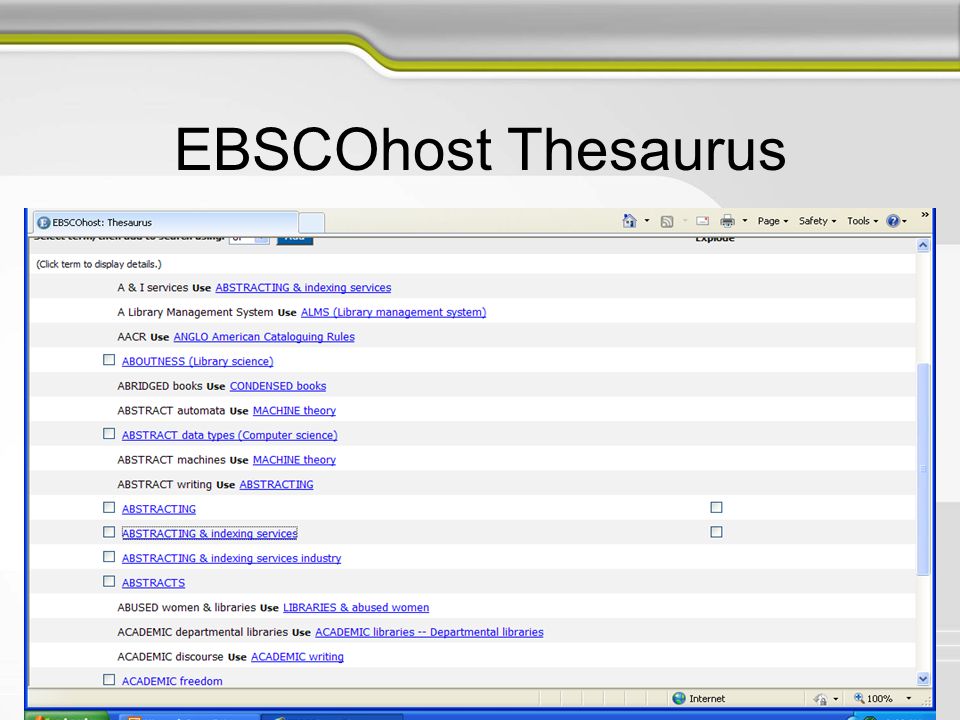Expand the toolbar overflow chevron

click(x=924, y=215)
